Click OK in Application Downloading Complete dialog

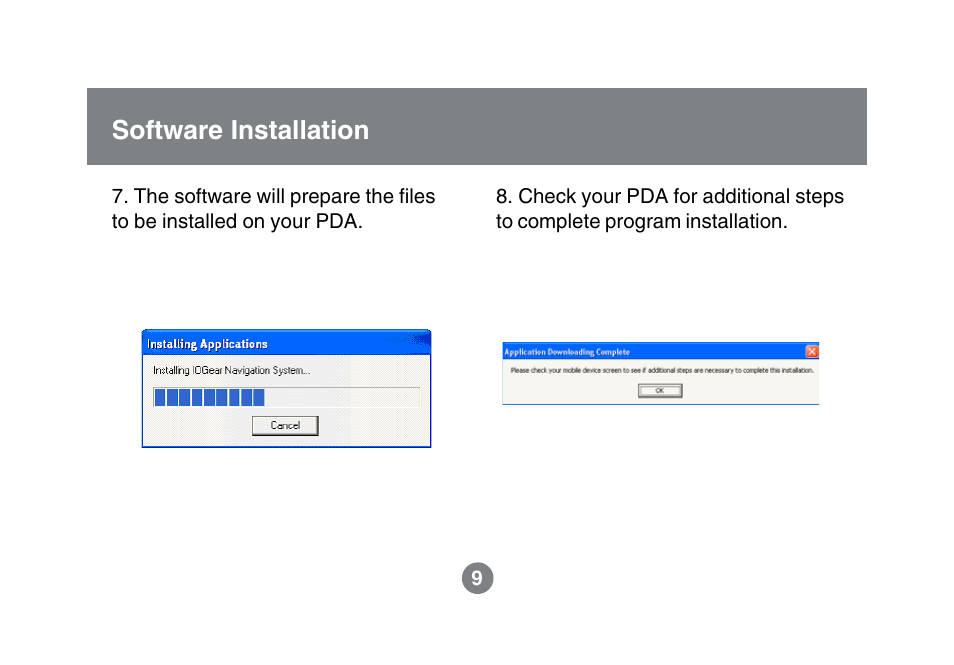660,391
